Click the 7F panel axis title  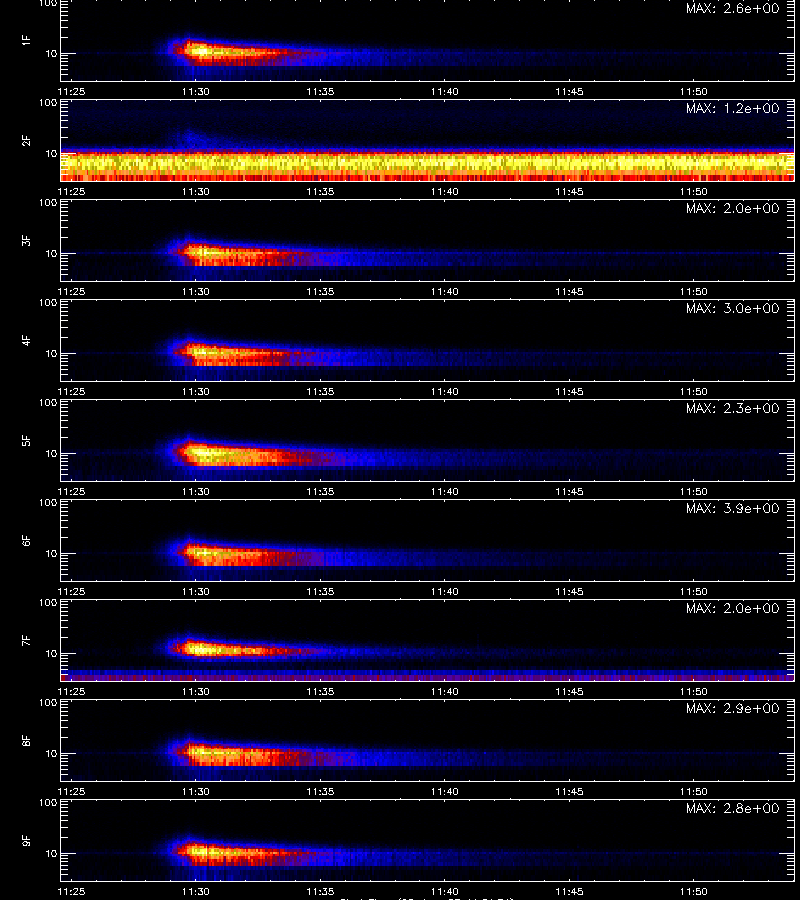26,641
